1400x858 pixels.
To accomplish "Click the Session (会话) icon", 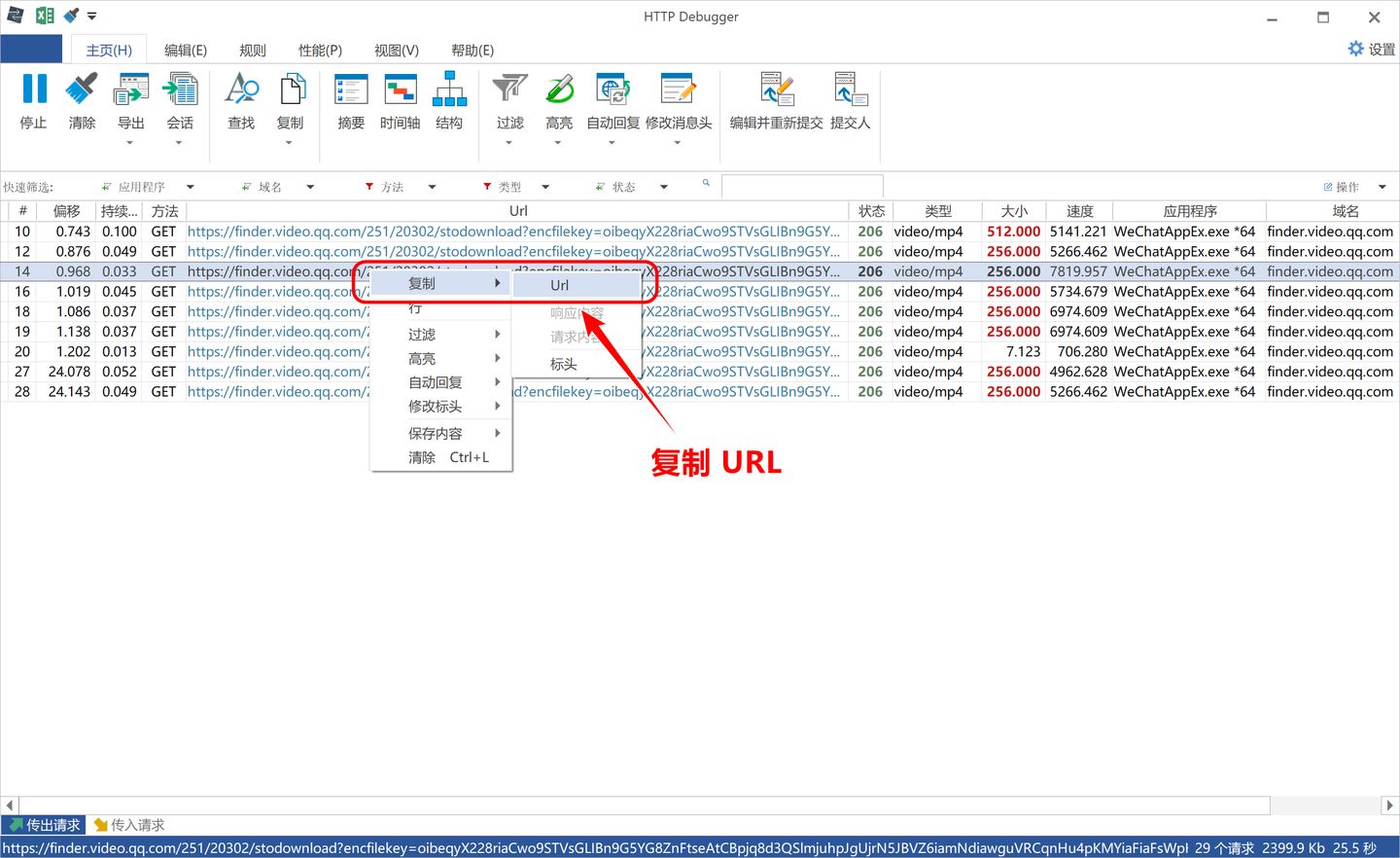I will 180,89.
